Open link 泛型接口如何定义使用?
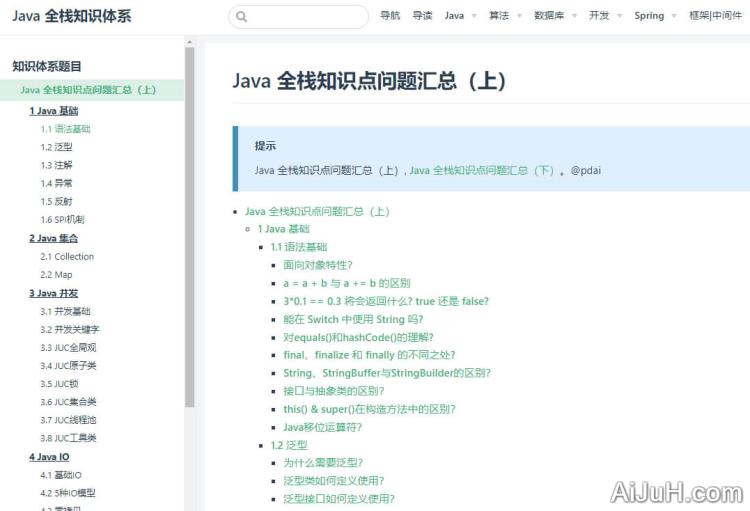 point(339,499)
